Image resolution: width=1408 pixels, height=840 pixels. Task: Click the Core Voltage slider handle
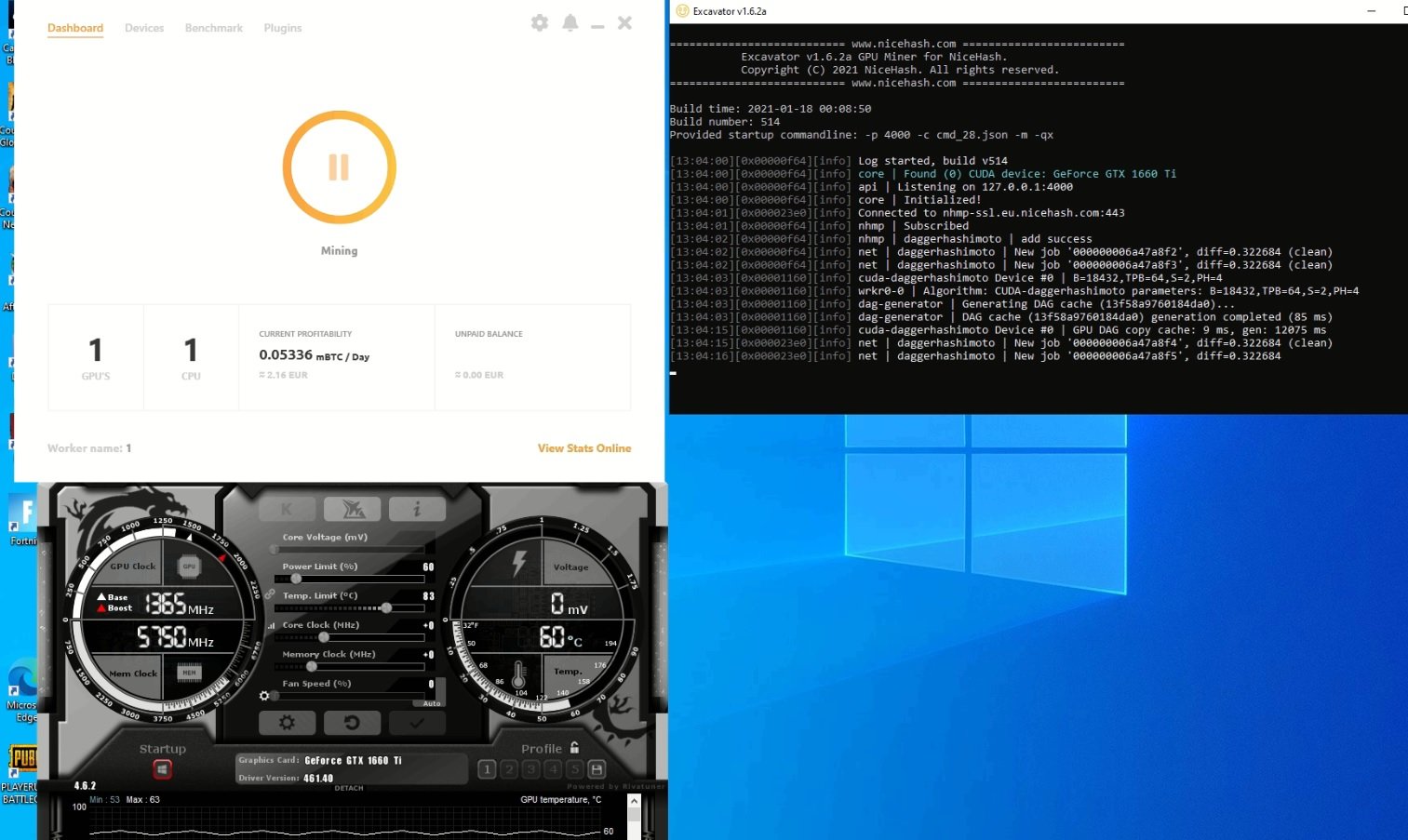[x=275, y=549]
